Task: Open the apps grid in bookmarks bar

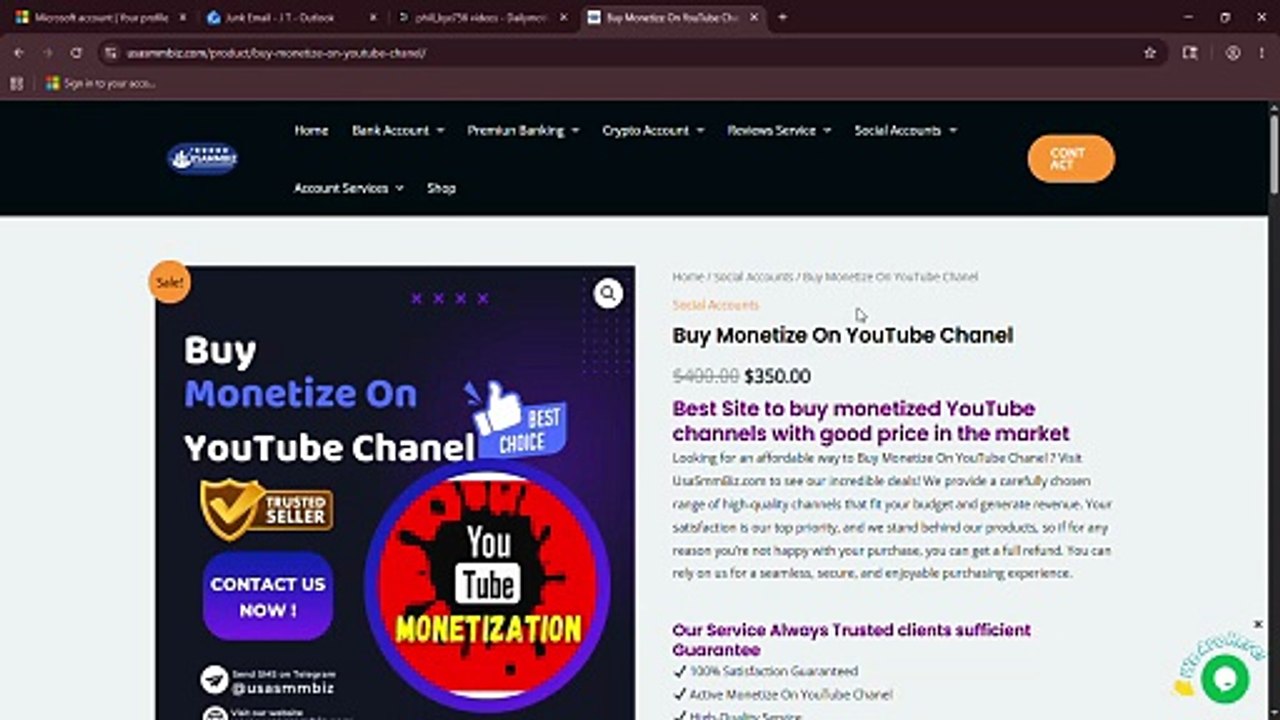Action: coord(17,83)
